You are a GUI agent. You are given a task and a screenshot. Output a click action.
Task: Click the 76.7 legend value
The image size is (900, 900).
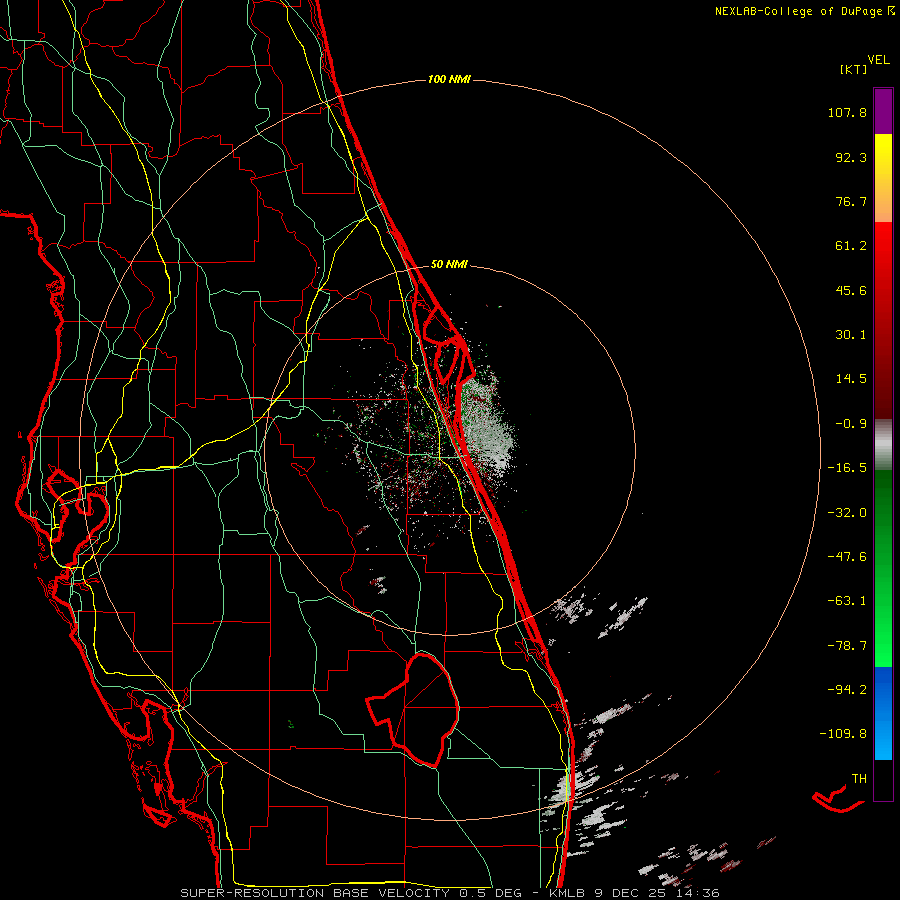click(x=851, y=201)
